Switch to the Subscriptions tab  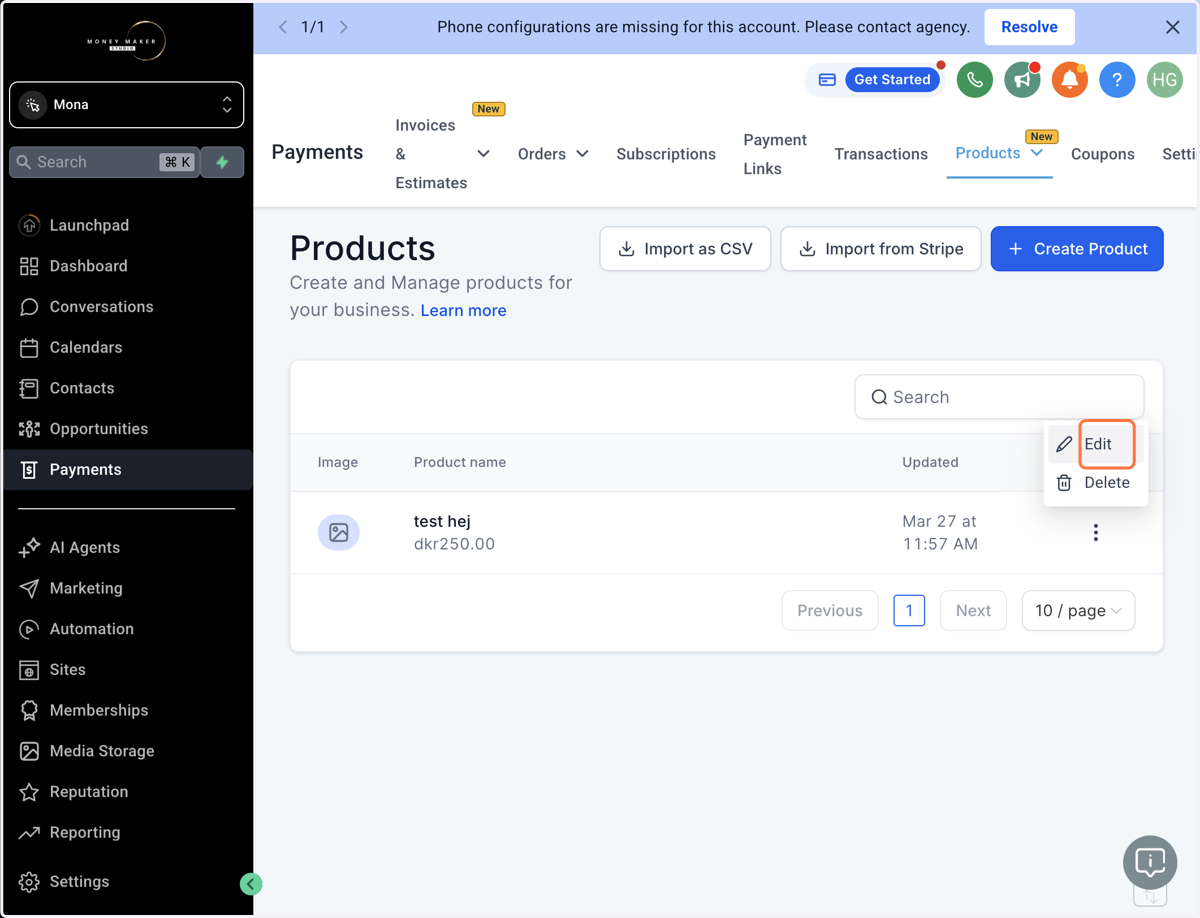coord(666,154)
